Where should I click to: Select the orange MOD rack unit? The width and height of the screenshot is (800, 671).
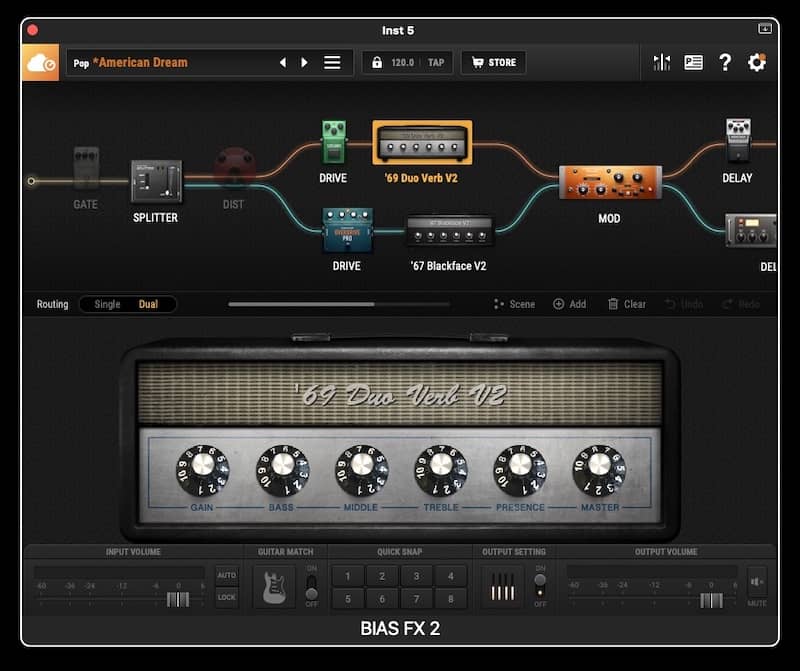point(610,182)
